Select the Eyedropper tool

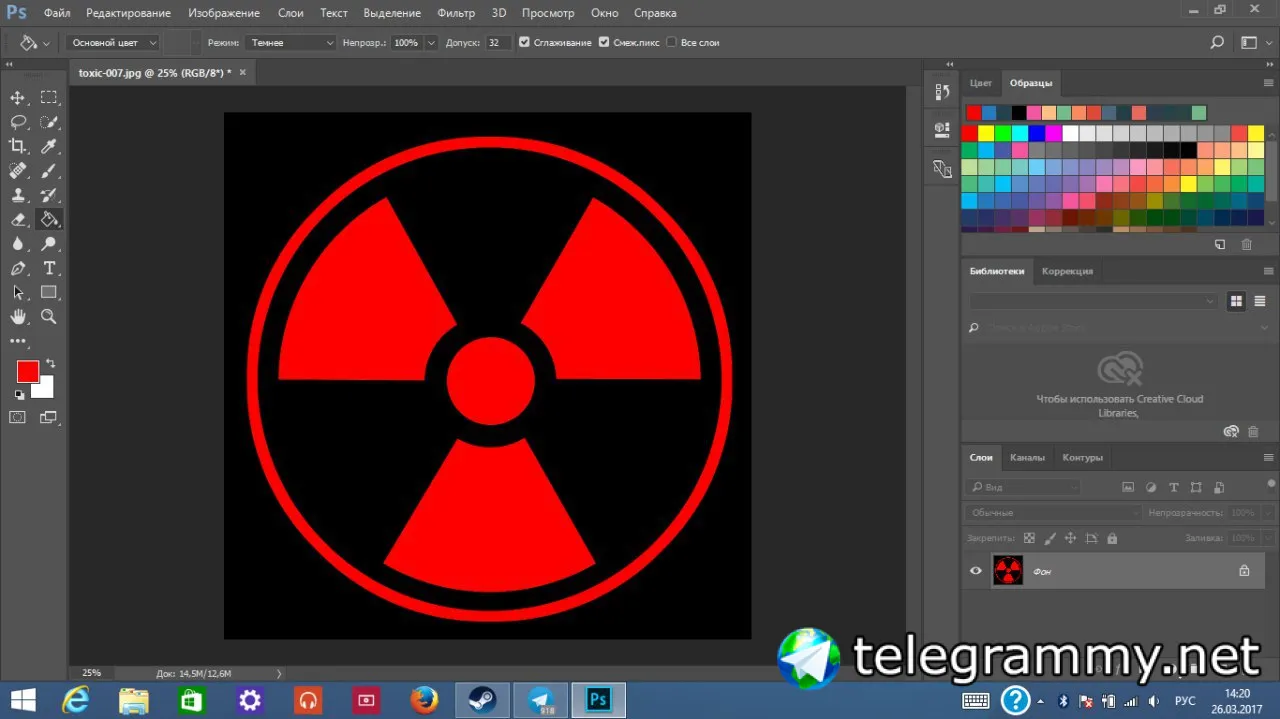point(49,146)
